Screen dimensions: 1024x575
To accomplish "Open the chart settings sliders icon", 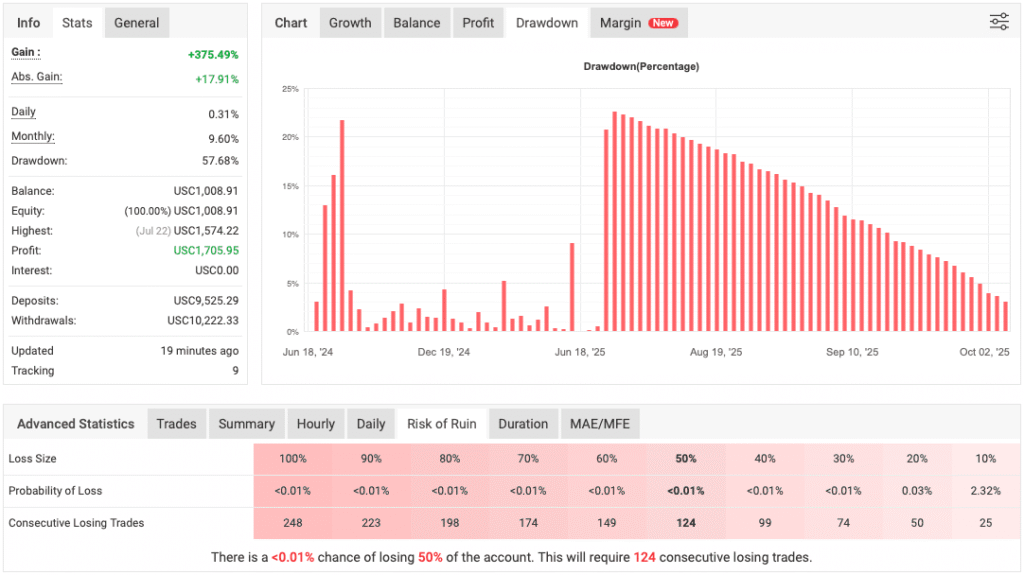I will tap(998, 22).
